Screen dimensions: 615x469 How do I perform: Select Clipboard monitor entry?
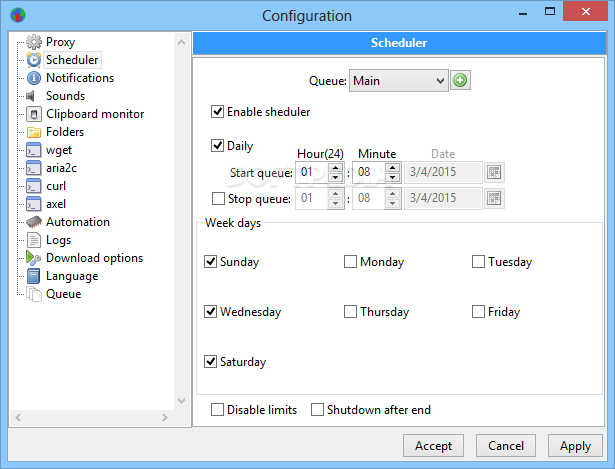click(x=95, y=114)
